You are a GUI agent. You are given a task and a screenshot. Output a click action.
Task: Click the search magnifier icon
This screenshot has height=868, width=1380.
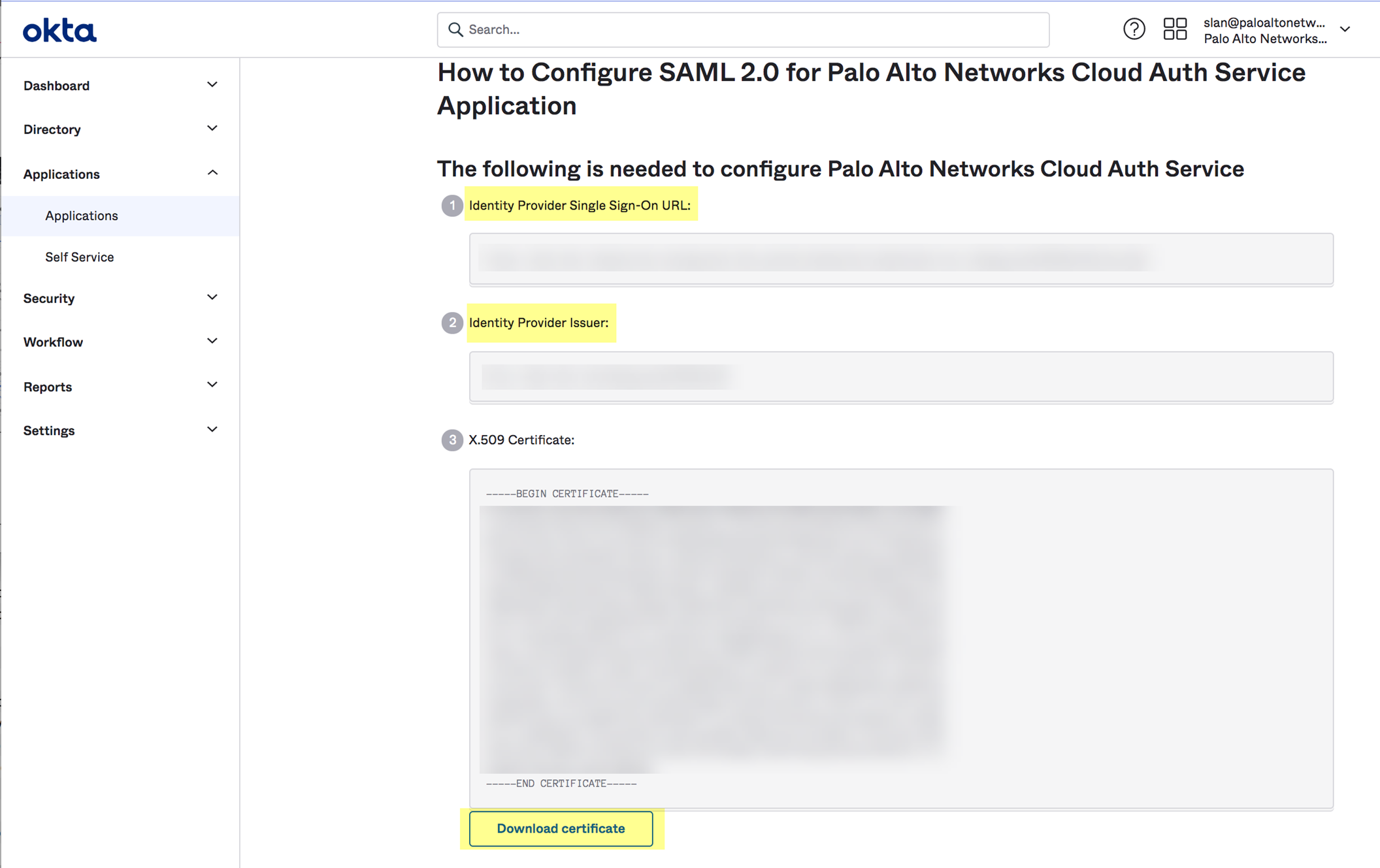[x=455, y=29]
